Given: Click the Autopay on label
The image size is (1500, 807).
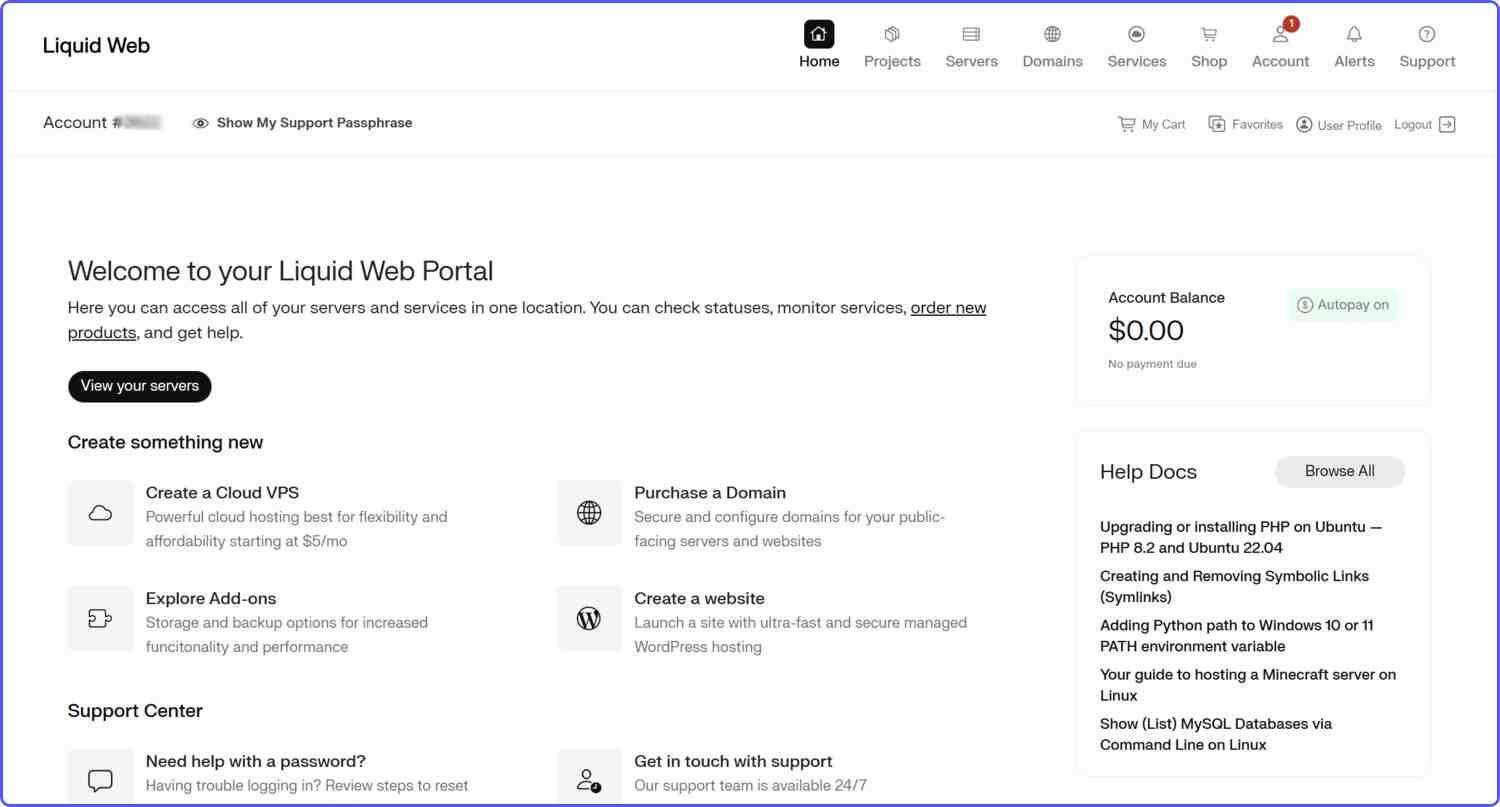Looking at the screenshot, I should click(1353, 305).
